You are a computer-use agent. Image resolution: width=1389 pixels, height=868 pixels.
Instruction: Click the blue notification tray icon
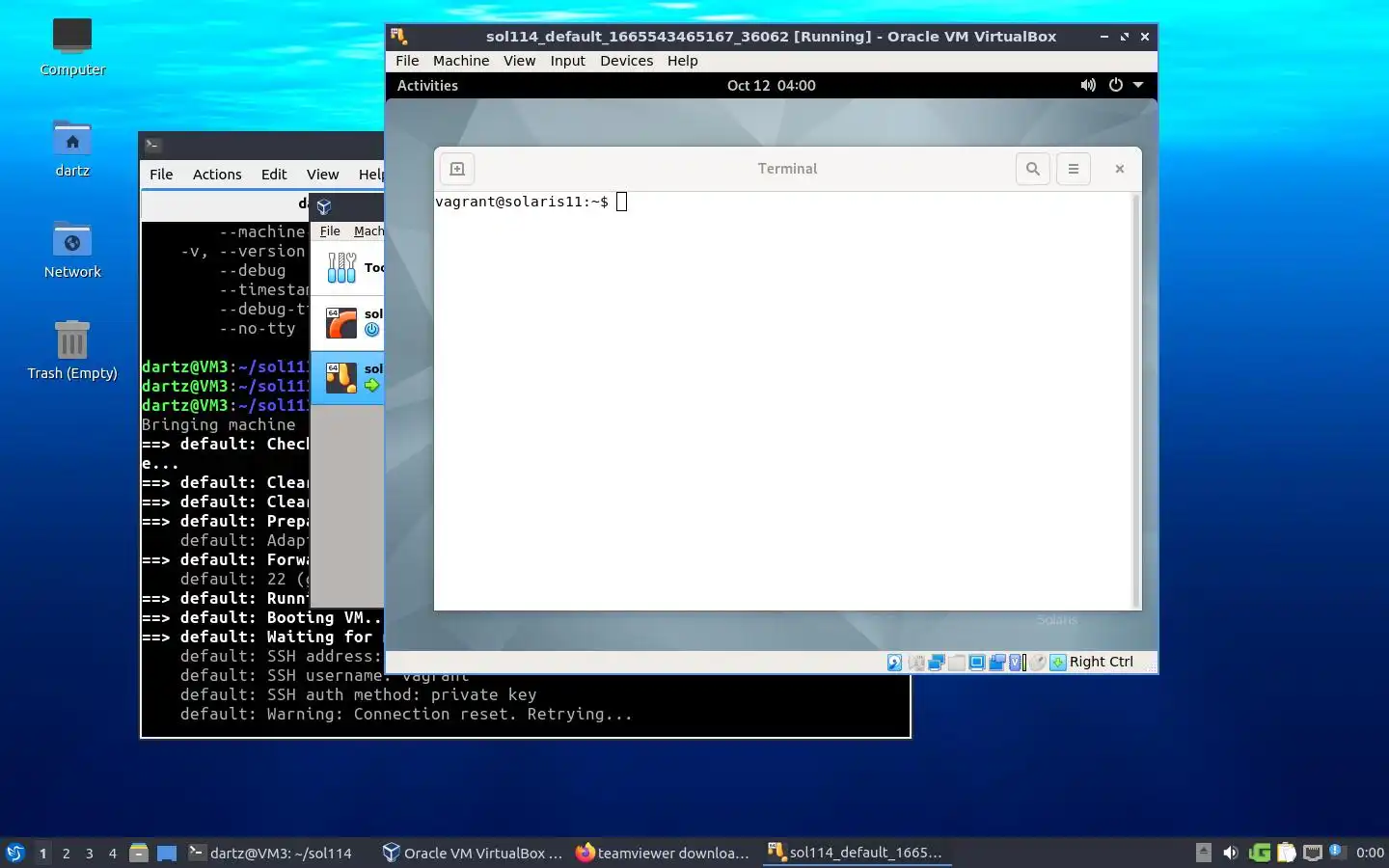click(1336, 851)
